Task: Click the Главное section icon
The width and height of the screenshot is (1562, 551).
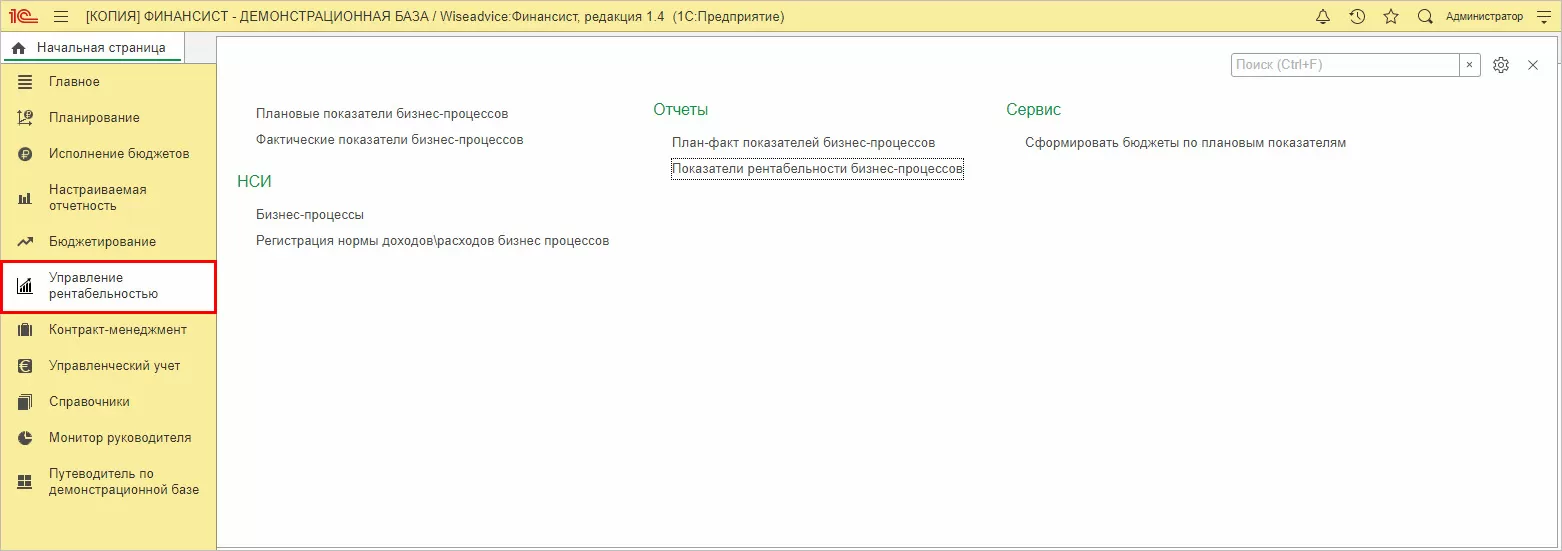Action: [25, 82]
